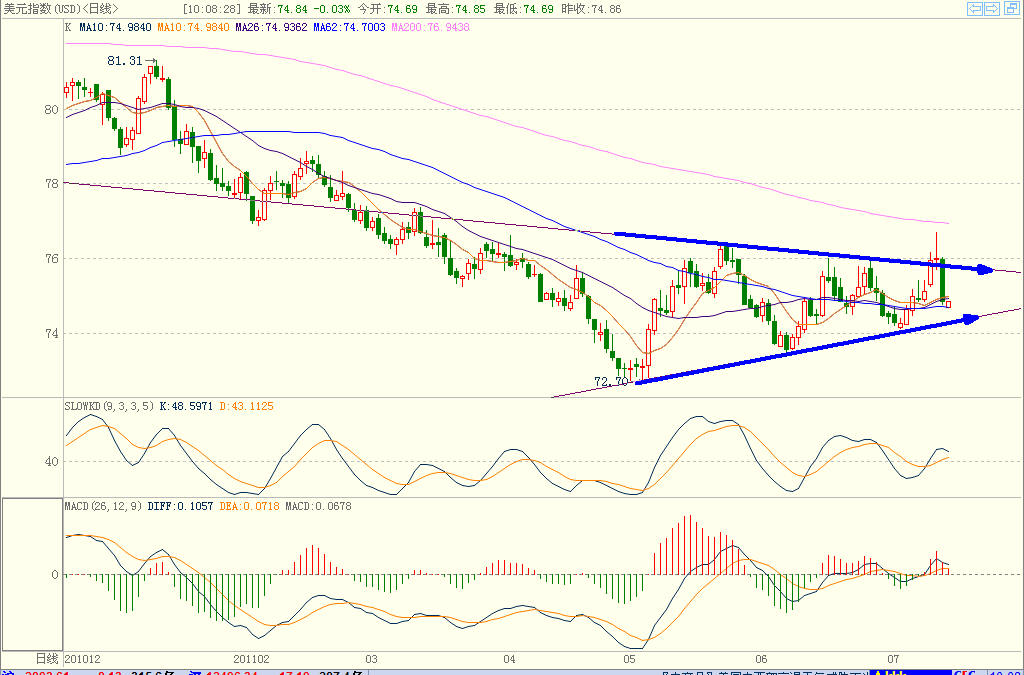Click the 201012 date marker on time axis
The height and width of the screenshot is (675, 1024).
82,659
